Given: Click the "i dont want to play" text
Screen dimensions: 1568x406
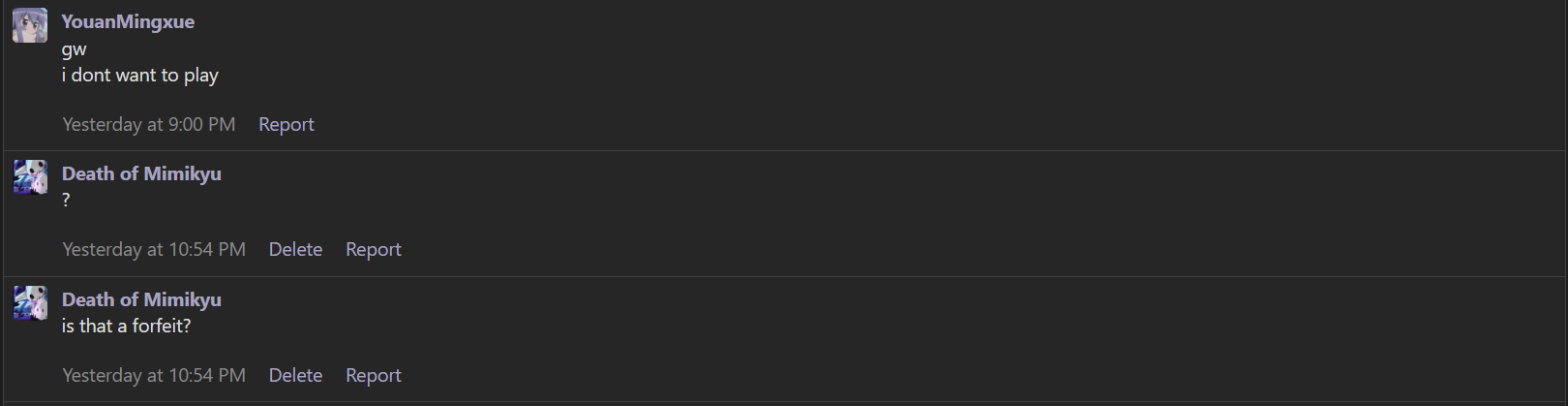Looking at the screenshot, I should pyautogui.click(x=139, y=75).
